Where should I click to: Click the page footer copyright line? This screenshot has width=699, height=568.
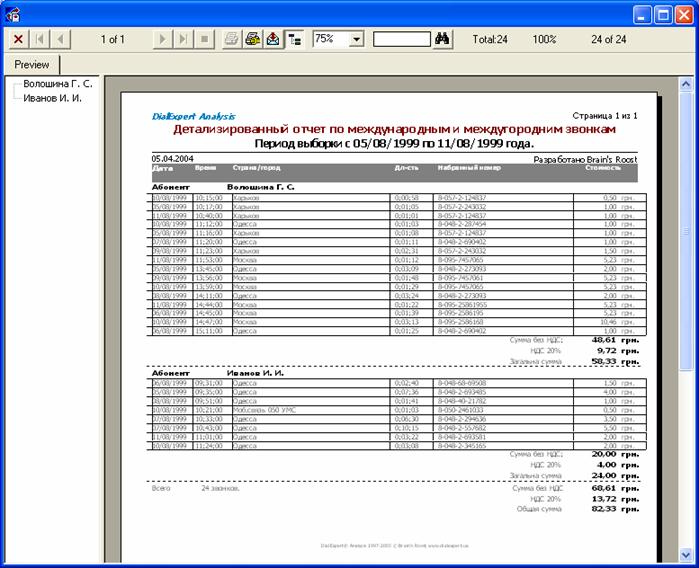point(395,546)
